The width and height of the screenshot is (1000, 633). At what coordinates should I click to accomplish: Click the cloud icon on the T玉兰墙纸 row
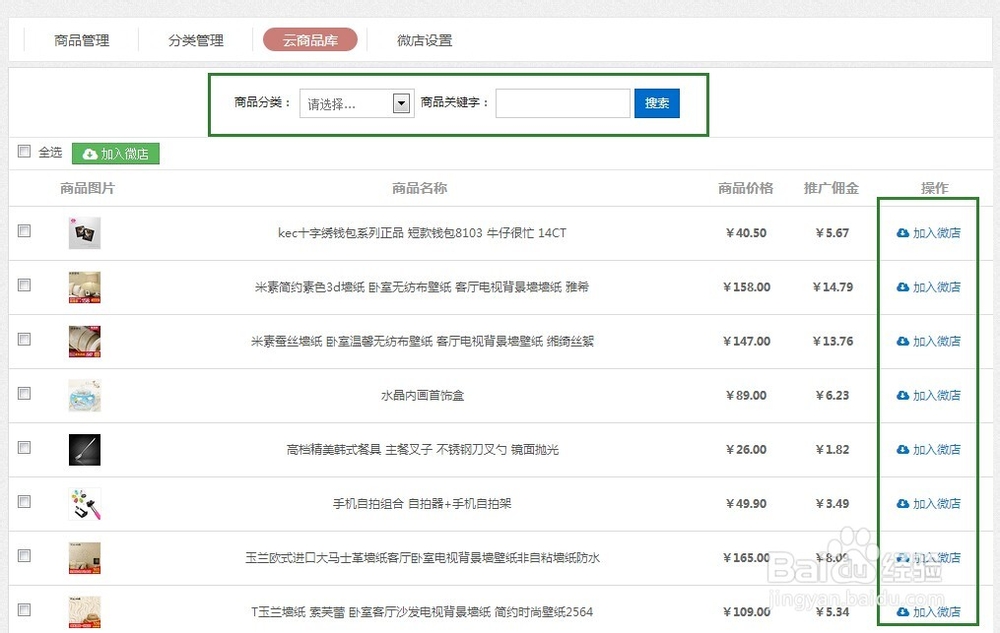coord(904,612)
